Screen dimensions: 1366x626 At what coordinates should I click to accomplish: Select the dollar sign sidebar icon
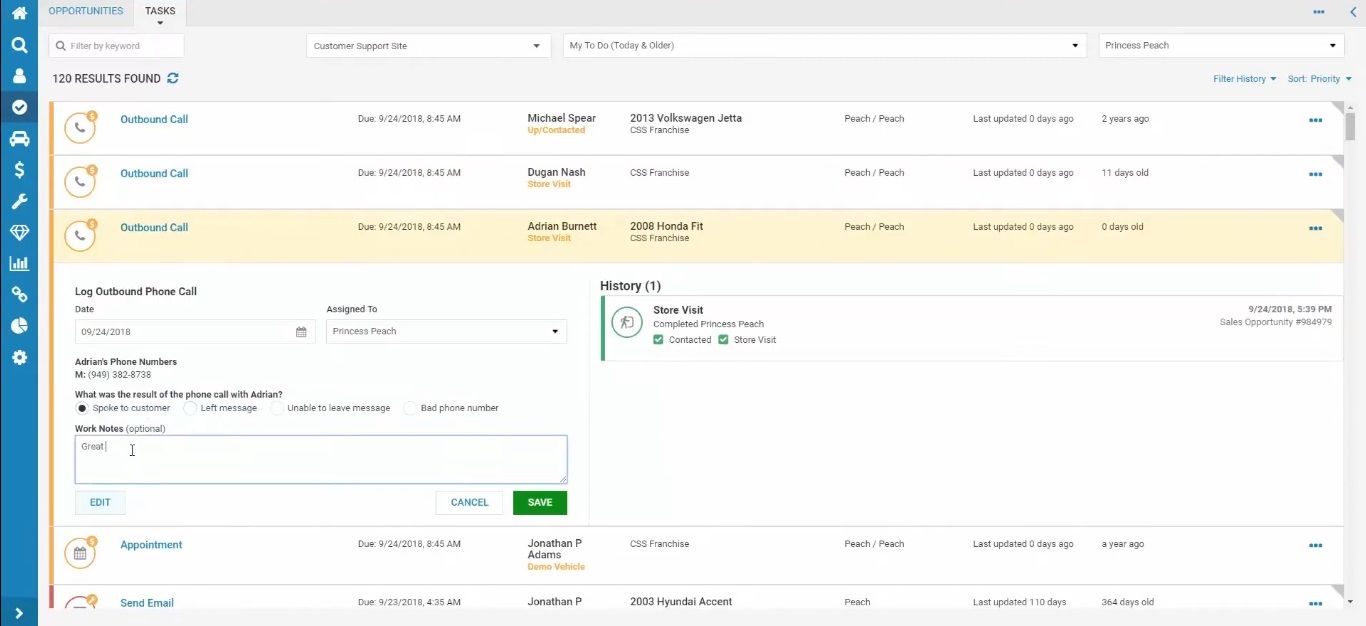coord(19,170)
